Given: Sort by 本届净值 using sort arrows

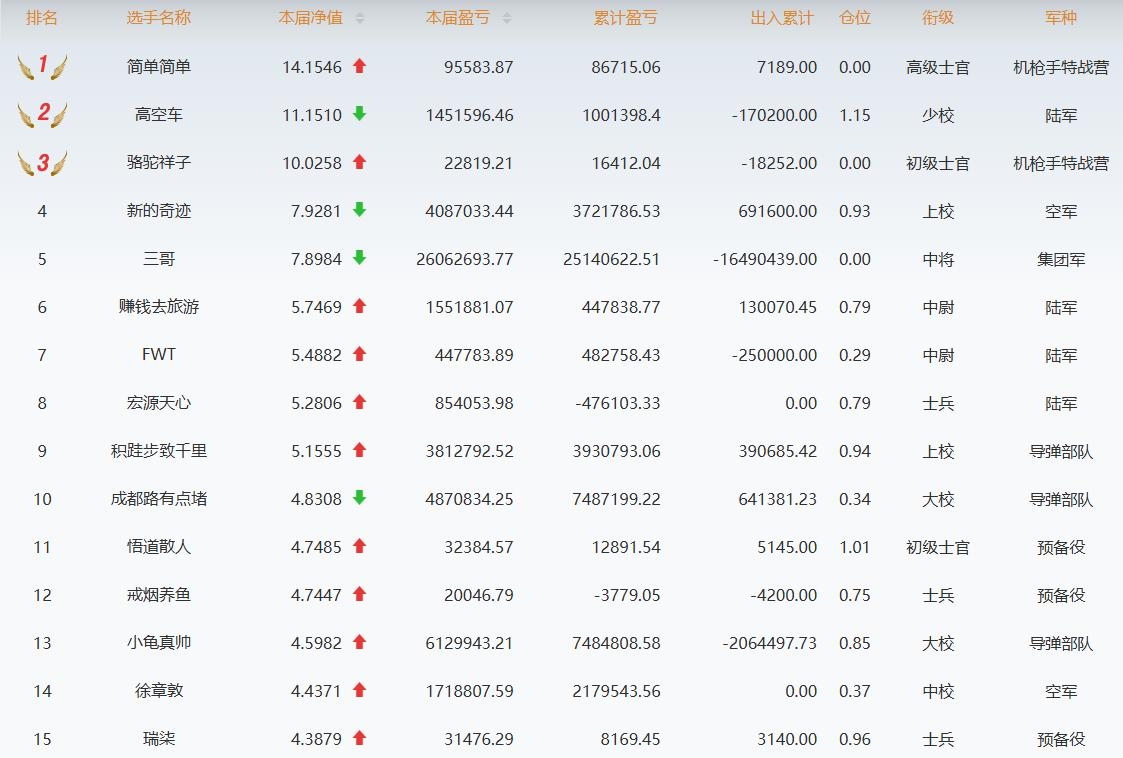Looking at the screenshot, I should coord(360,18).
